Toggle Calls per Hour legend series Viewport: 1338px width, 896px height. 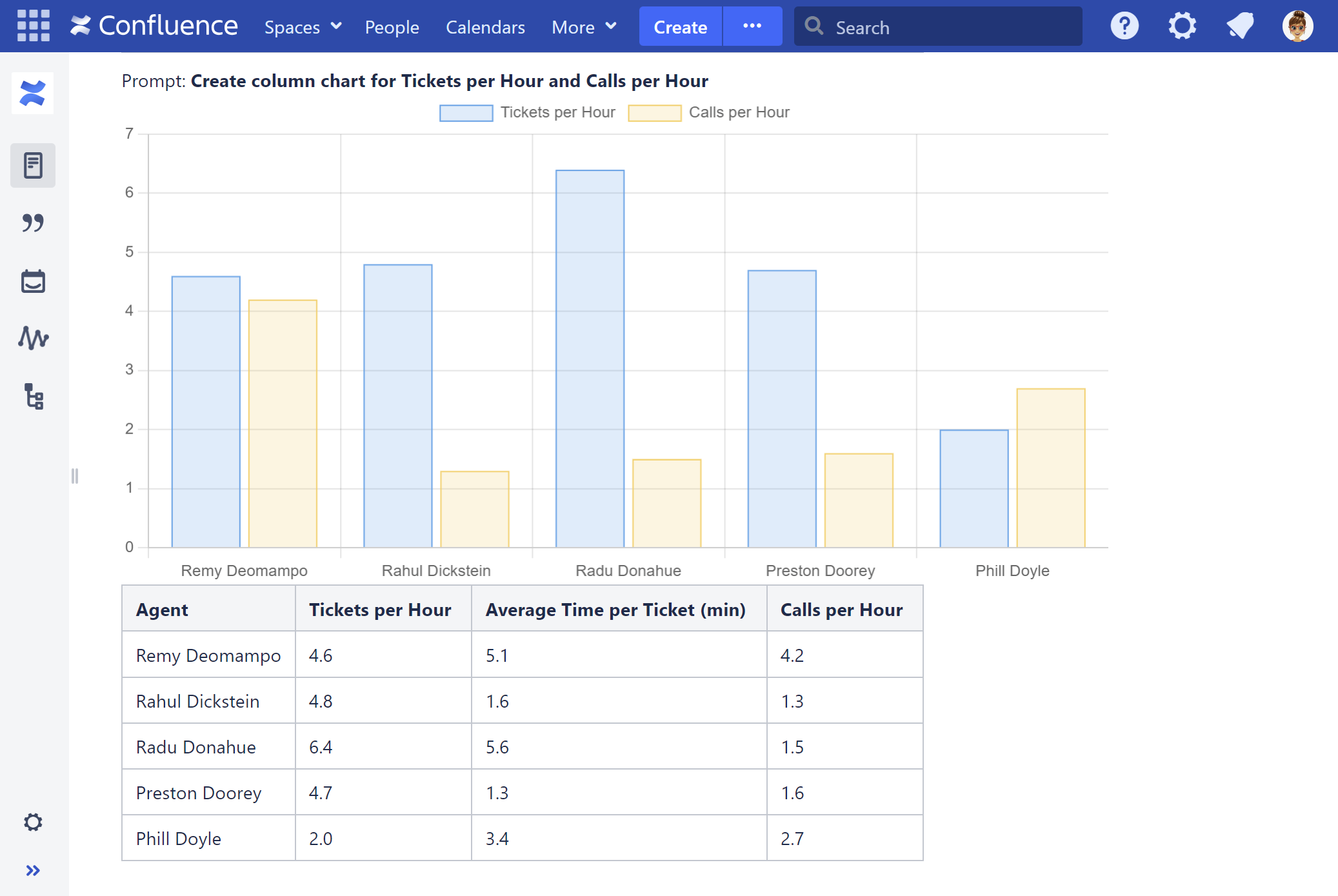click(708, 113)
